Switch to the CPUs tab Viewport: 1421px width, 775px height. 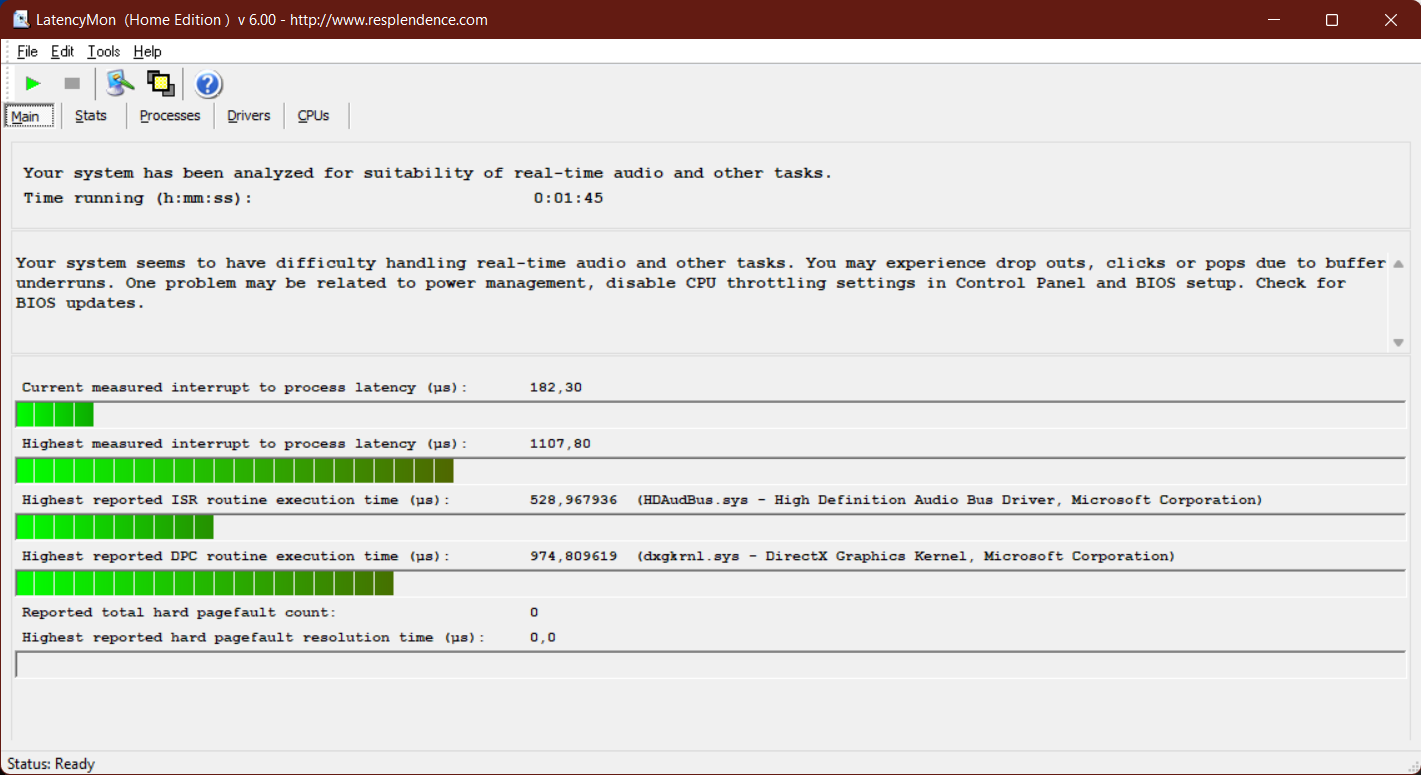[313, 116]
